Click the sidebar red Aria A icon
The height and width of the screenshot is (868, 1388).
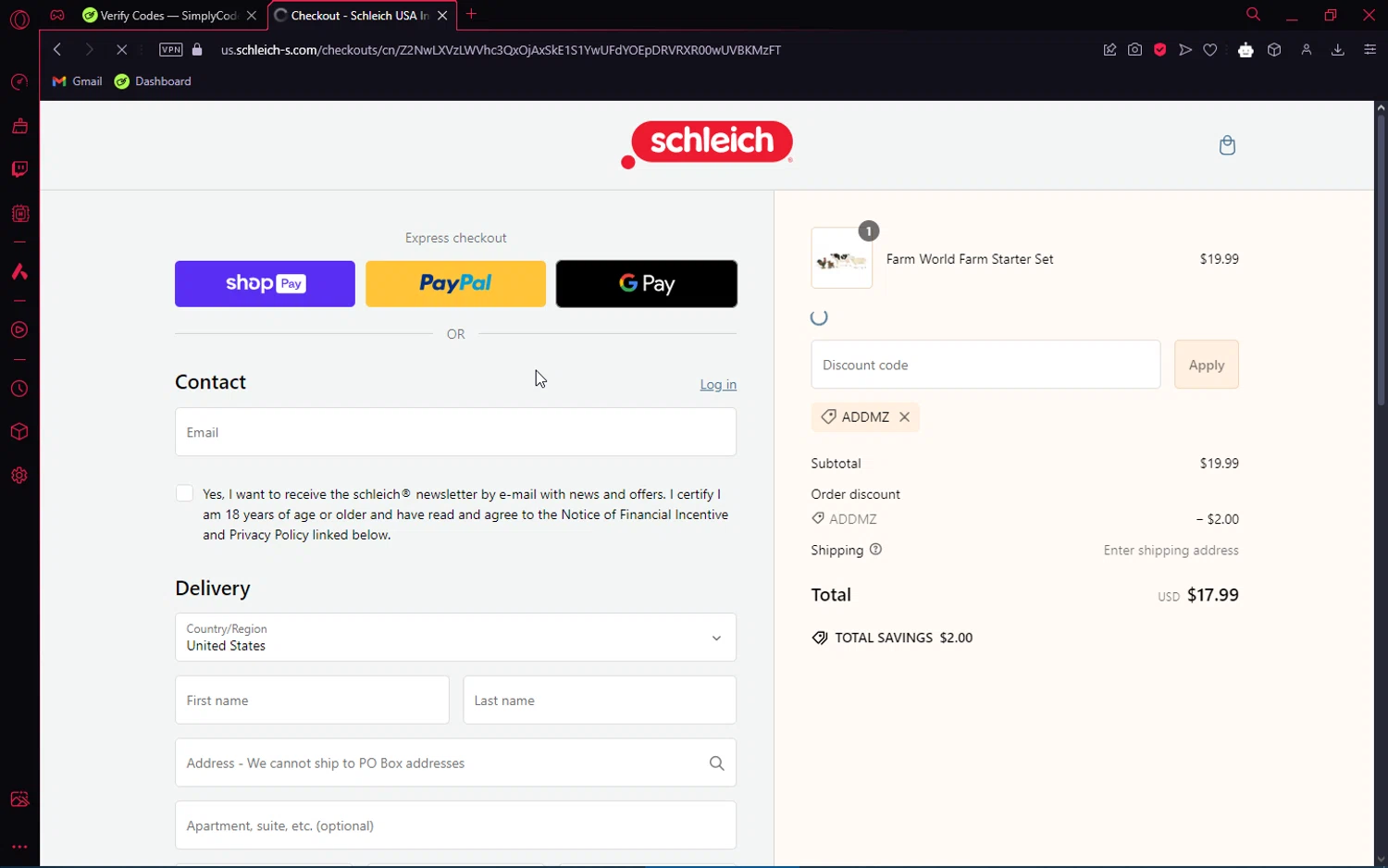19,272
